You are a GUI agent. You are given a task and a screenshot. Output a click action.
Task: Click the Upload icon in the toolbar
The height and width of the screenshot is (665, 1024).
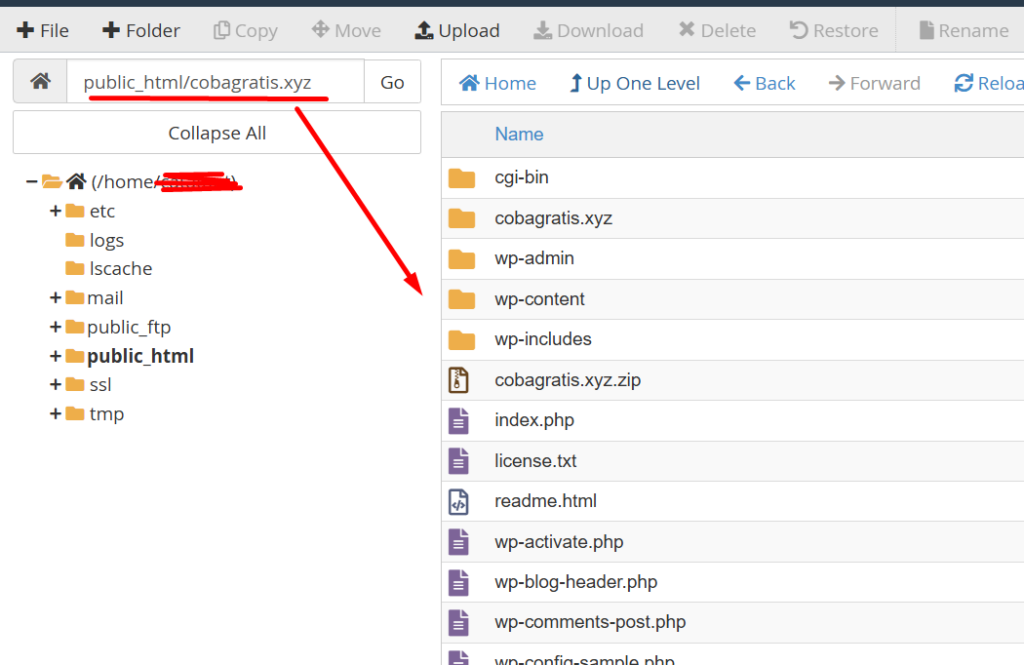click(x=423, y=30)
